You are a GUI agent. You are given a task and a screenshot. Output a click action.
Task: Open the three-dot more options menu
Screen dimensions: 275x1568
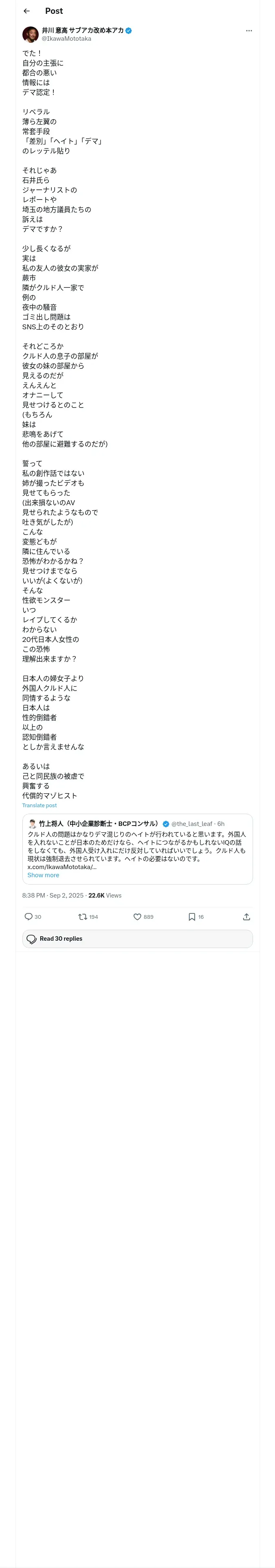249,31
